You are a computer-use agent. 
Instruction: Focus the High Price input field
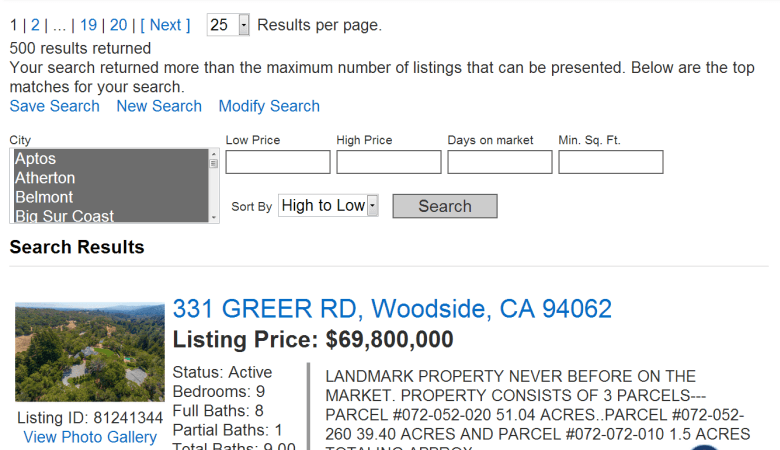389,162
